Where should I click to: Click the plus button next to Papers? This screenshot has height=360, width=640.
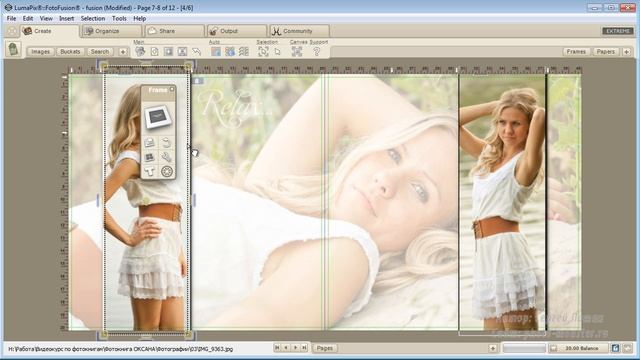tap(627, 52)
